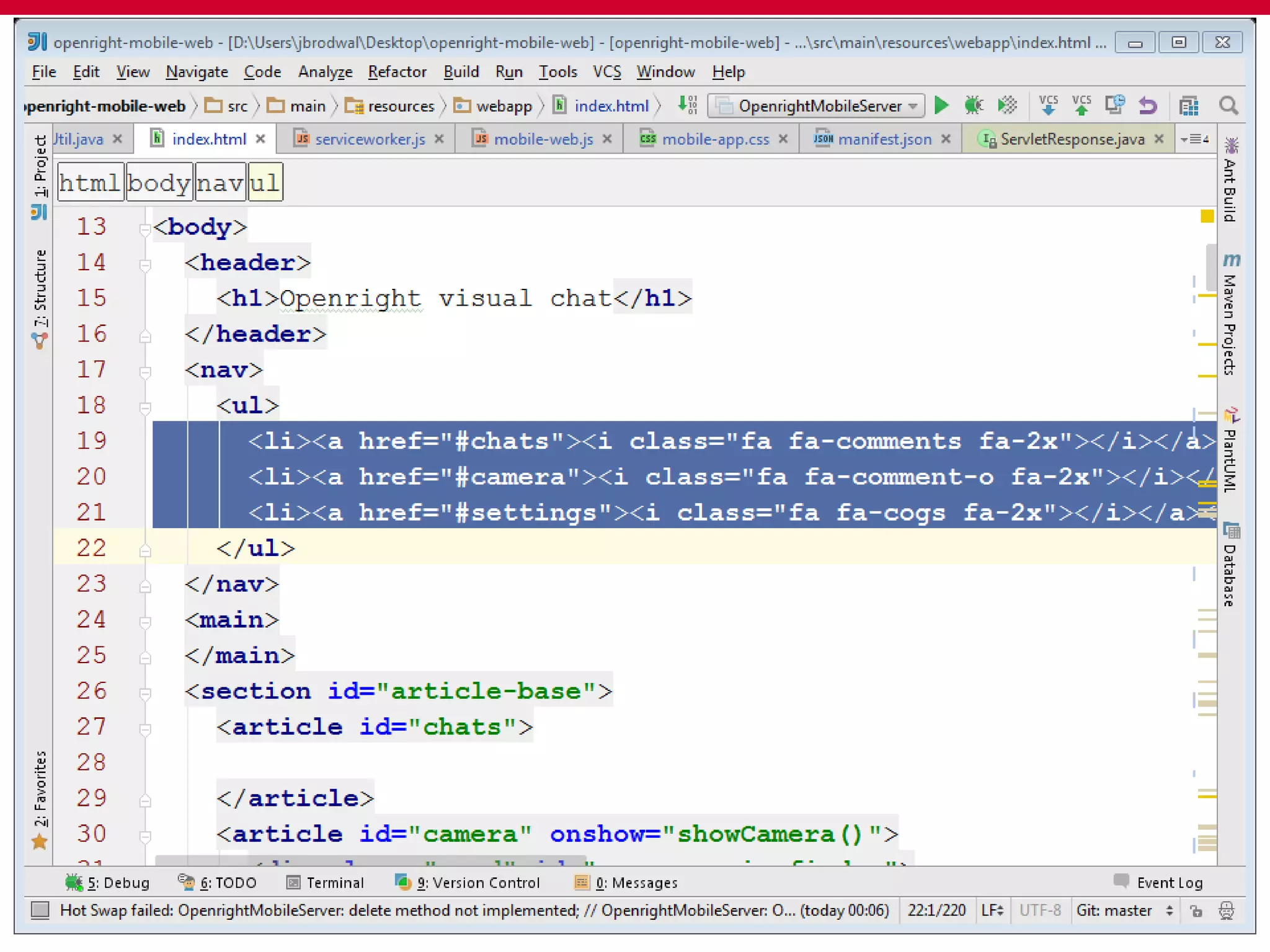
Task: Open OpenrightMobileServer run configuration dropdown
Action: pos(816,106)
